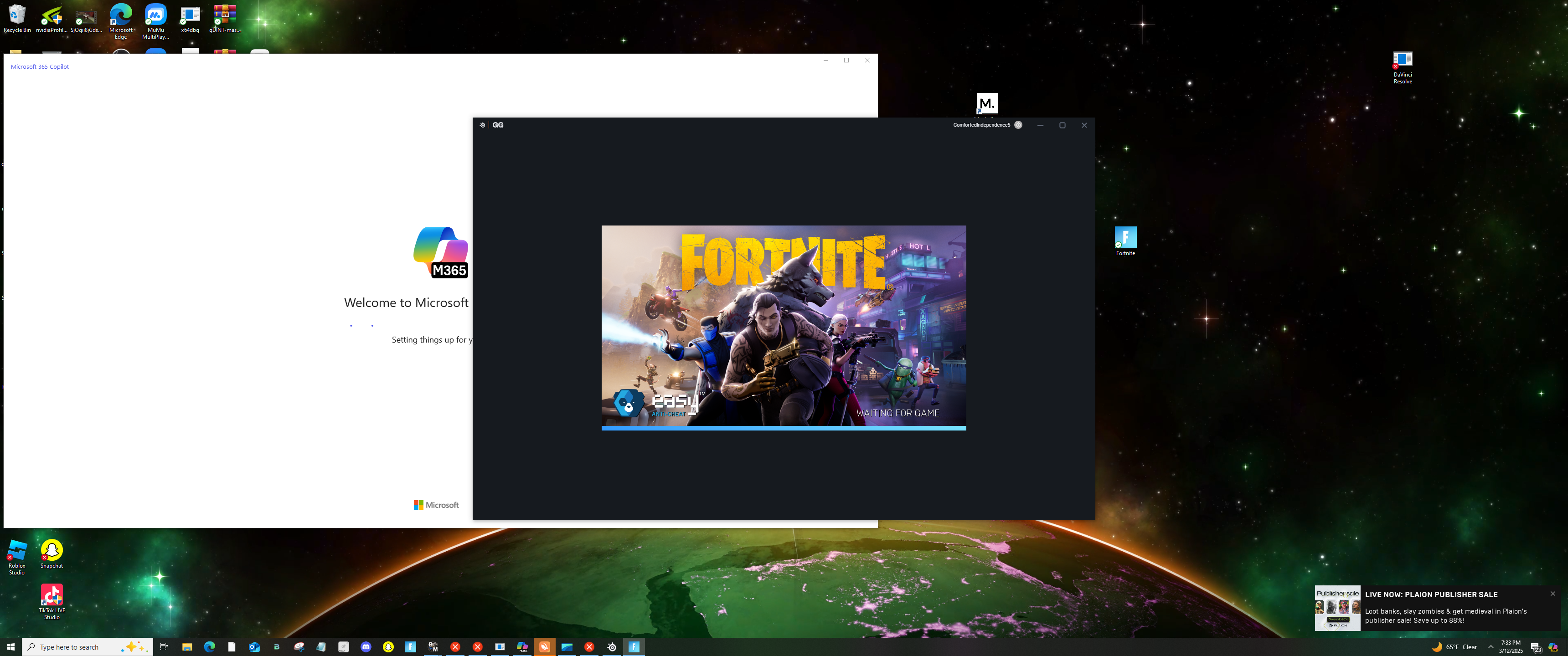1568x656 pixels.
Task: Open Copilot from the system tray
Action: [x=1553, y=647]
